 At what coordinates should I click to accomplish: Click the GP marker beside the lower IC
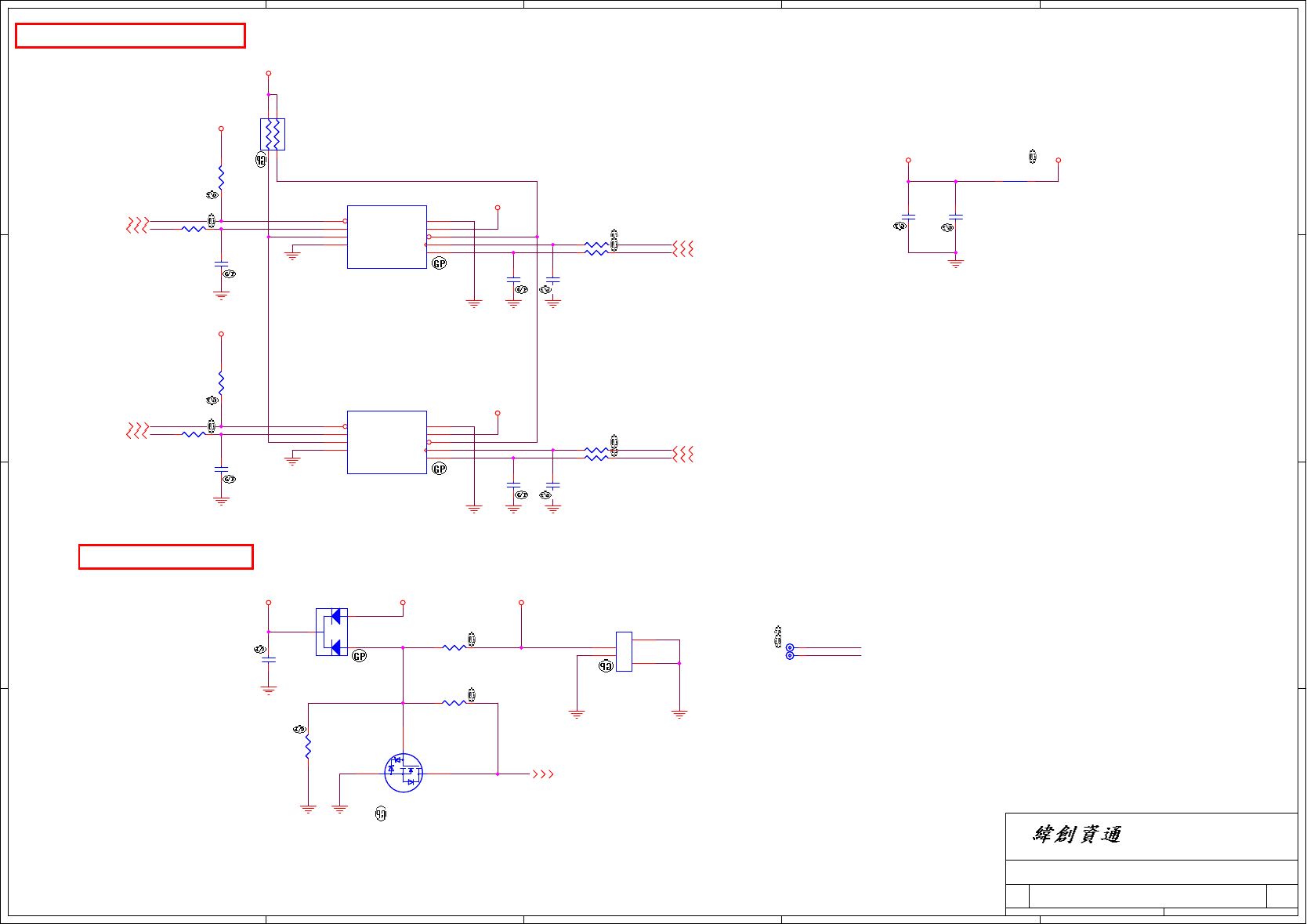tap(440, 469)
